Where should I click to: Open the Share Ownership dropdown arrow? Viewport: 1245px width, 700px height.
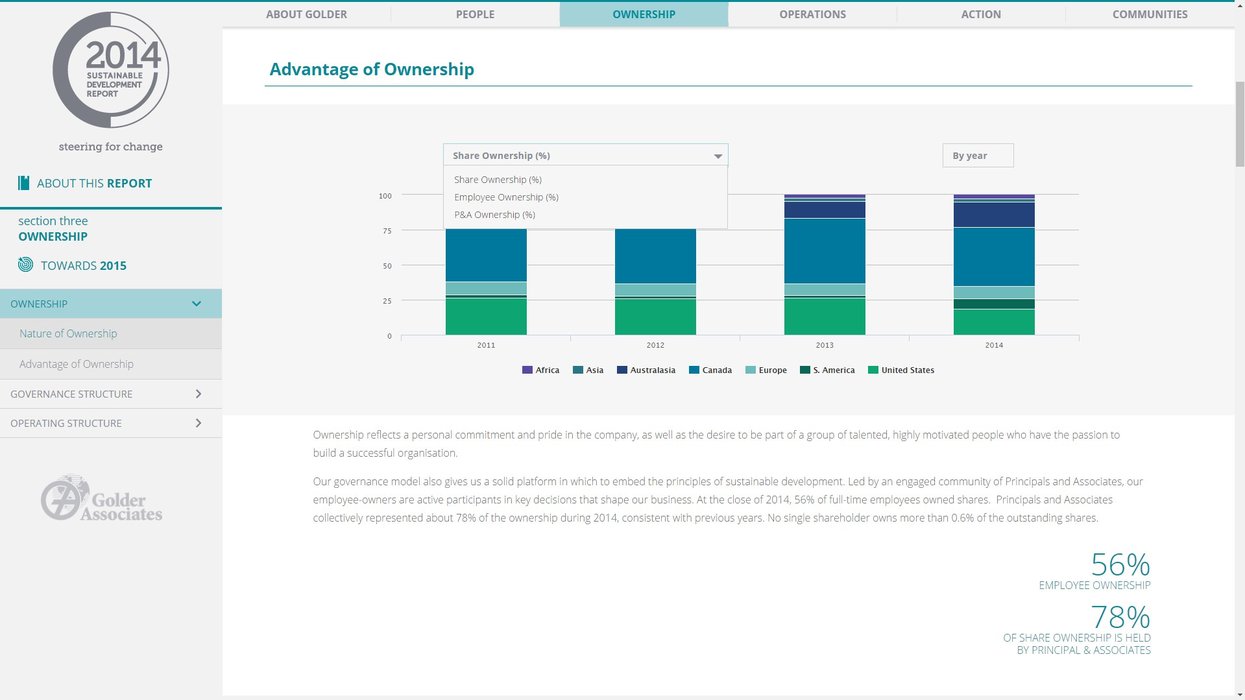tap(717, 156)
